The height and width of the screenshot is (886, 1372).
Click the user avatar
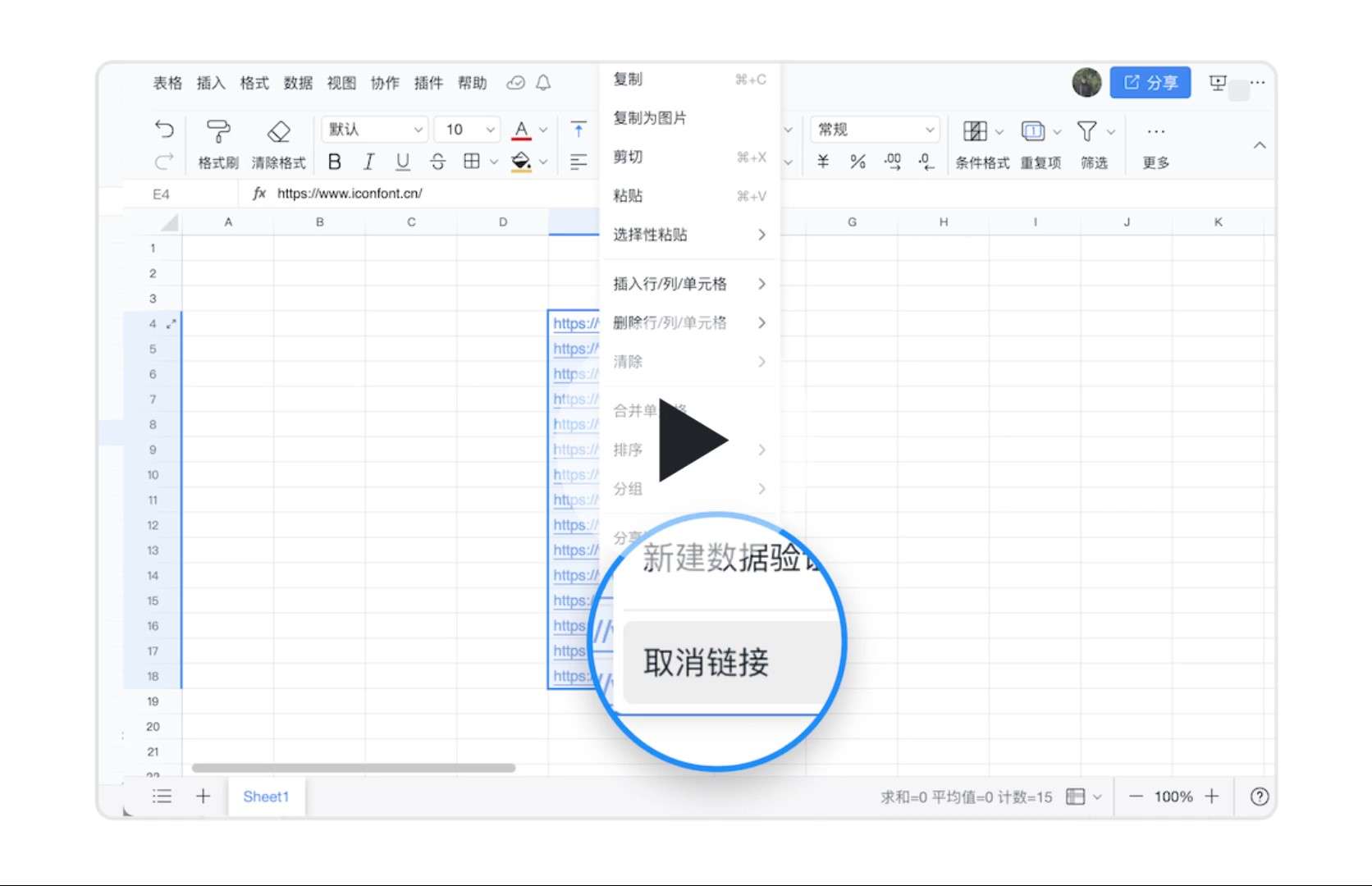tap(1086, 82)
